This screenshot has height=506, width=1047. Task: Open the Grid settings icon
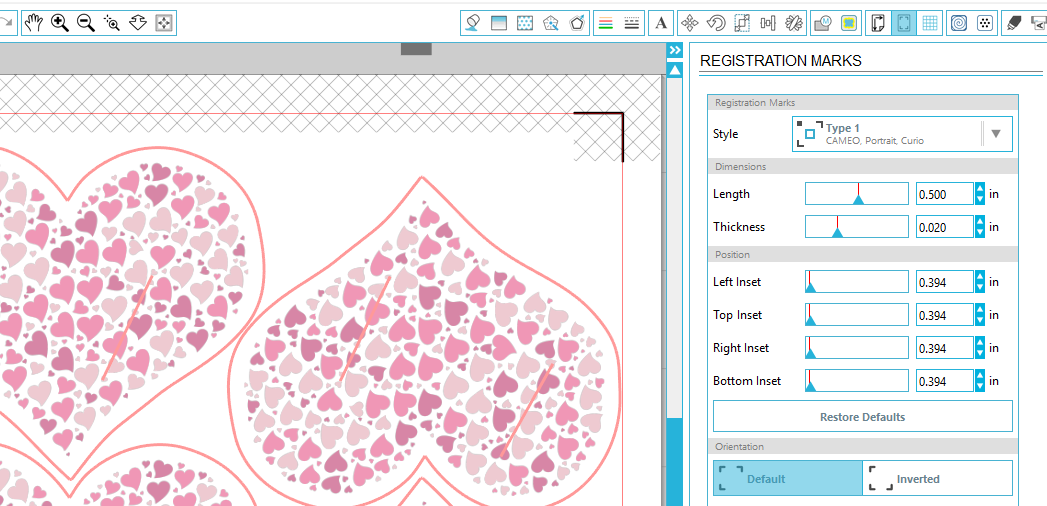930,23
